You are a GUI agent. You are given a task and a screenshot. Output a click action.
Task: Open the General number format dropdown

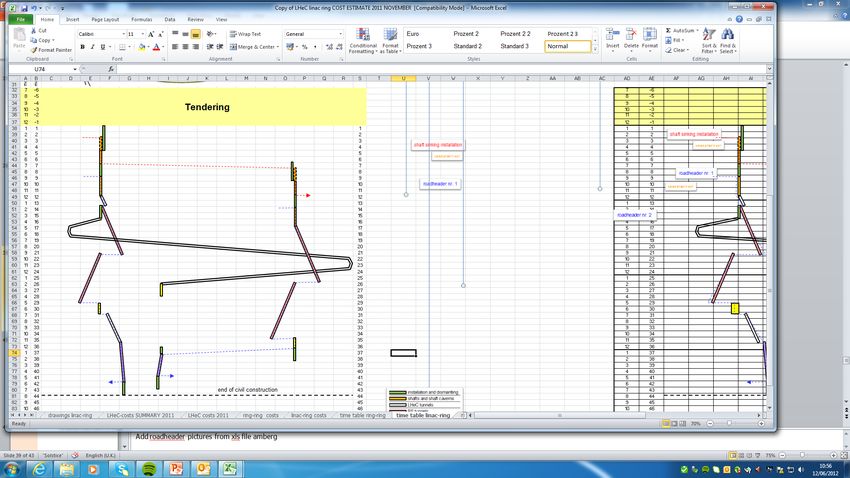[x=340, y=34]
